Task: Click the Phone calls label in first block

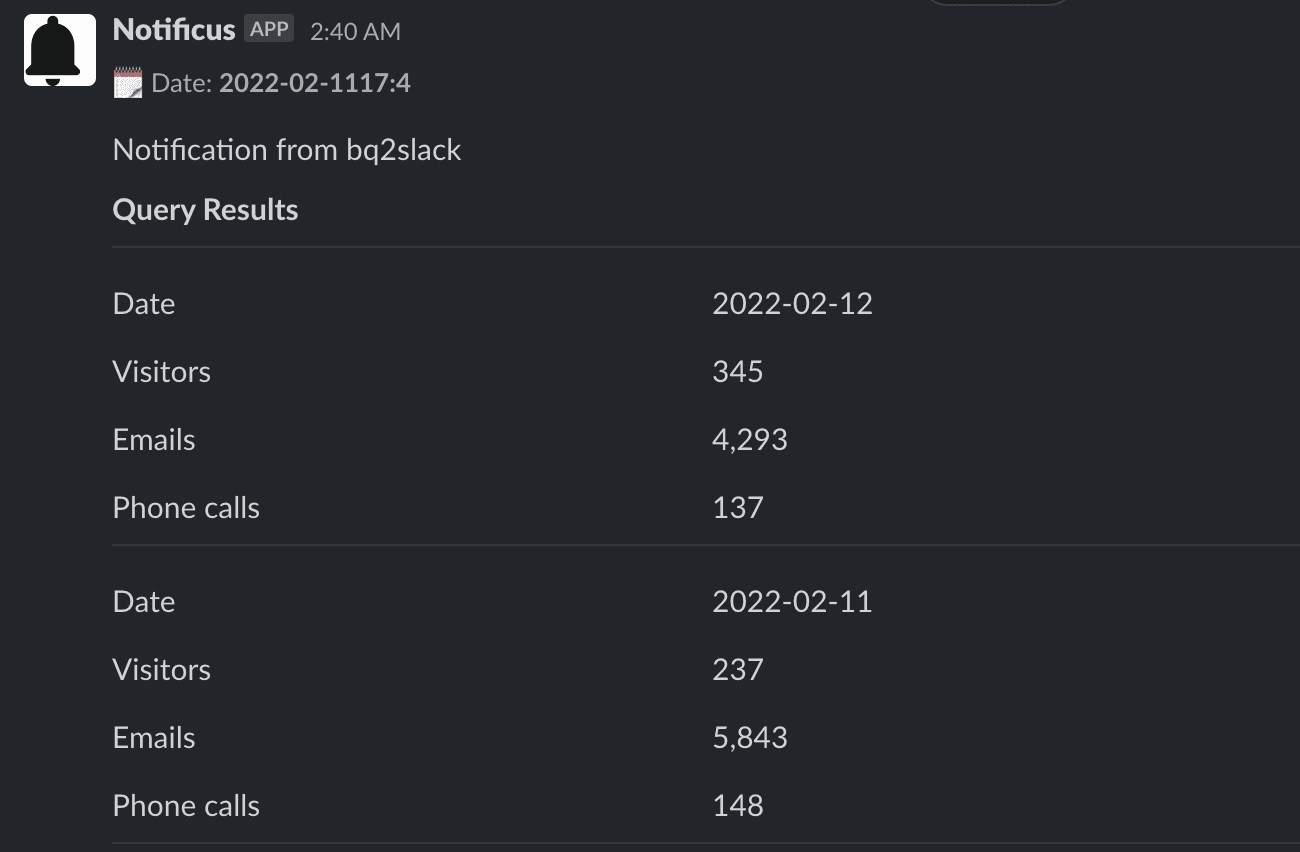Action: (186, 507)
